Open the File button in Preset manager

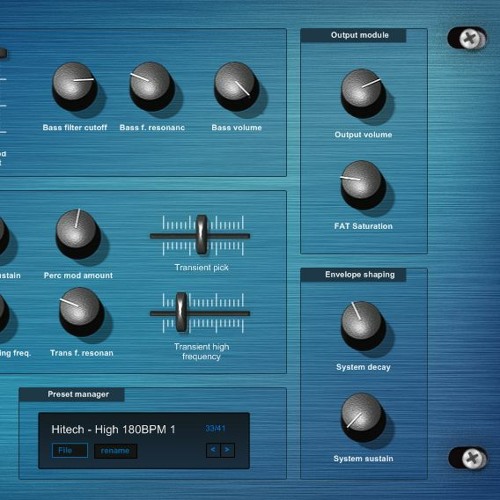(x=70, y=450)
